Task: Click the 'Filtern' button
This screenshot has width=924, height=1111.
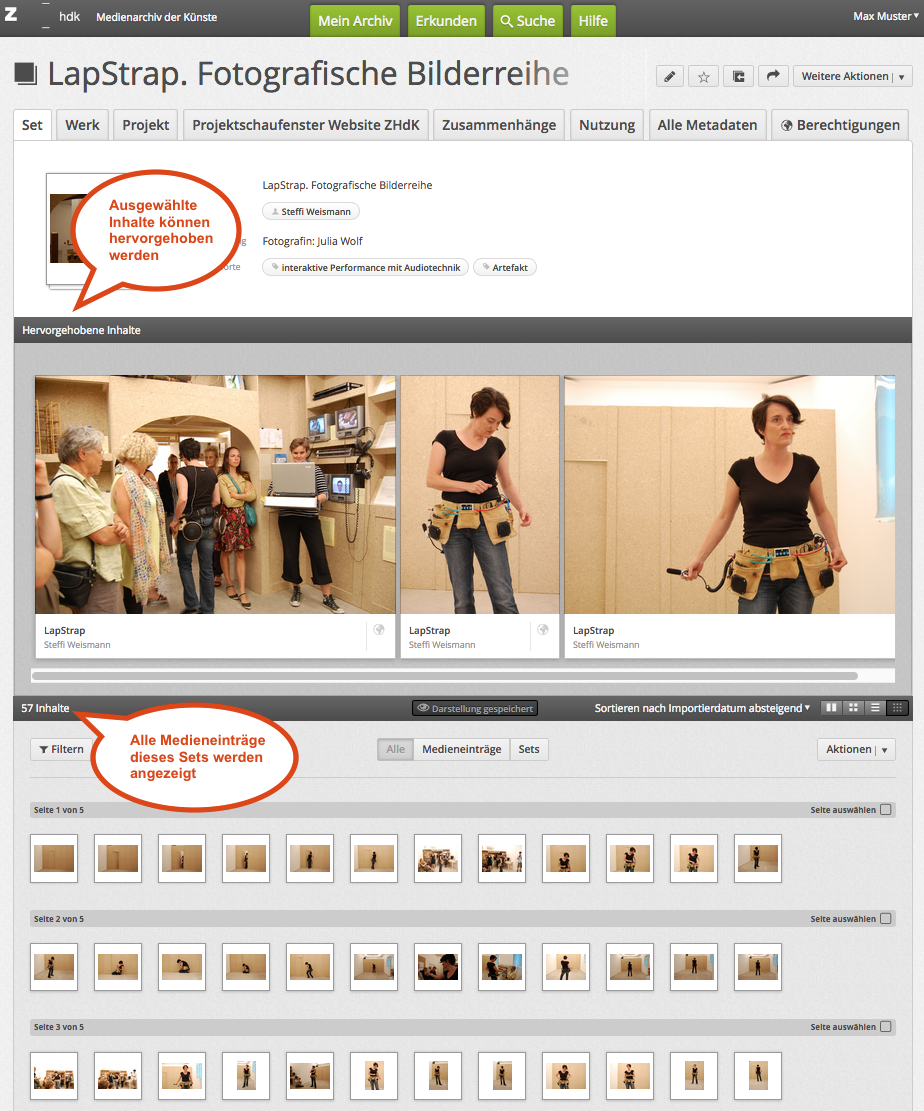Action: pos(61,749)
